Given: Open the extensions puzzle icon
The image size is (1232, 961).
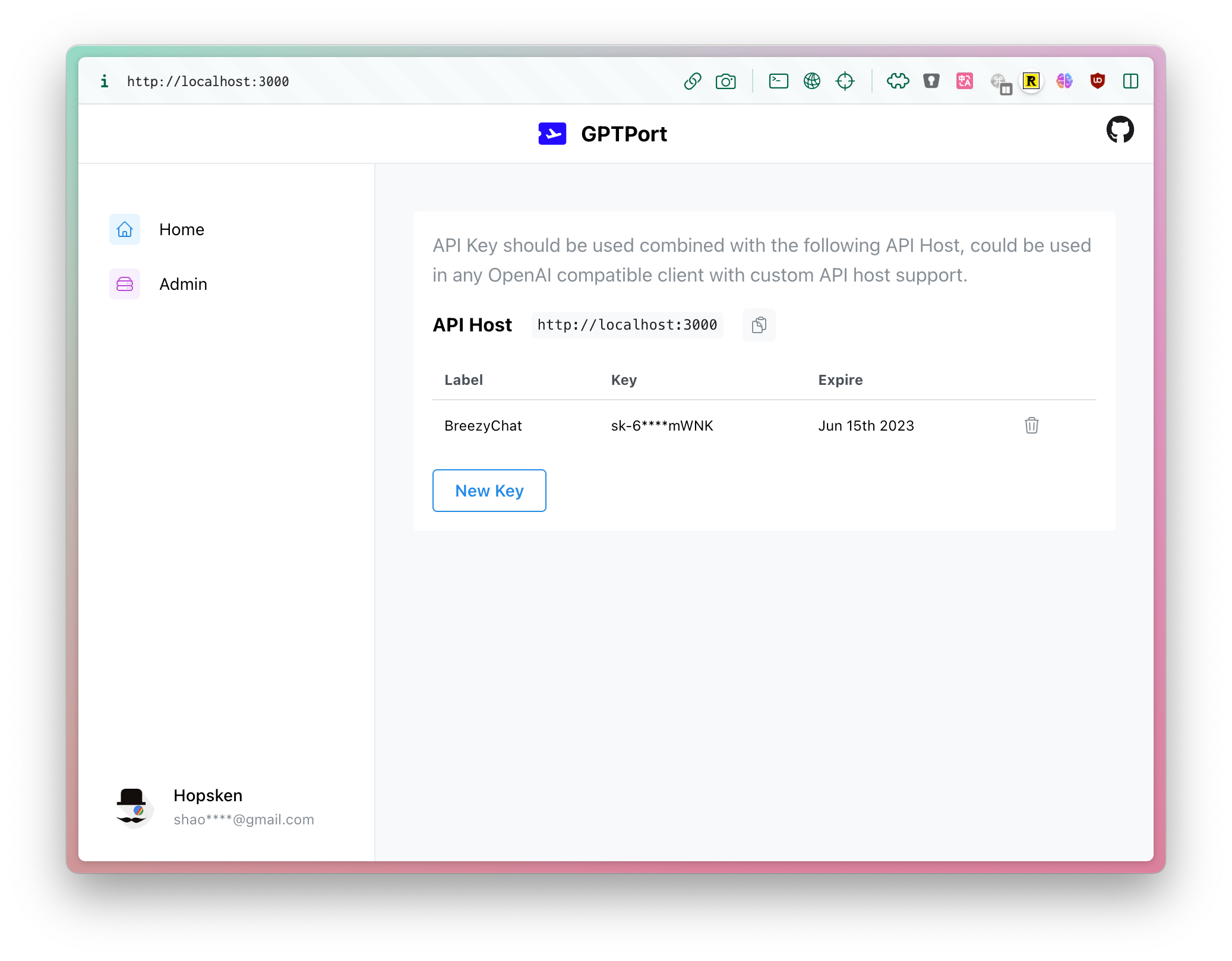Looking at the screenshot, I should click(x=898, y=81).
